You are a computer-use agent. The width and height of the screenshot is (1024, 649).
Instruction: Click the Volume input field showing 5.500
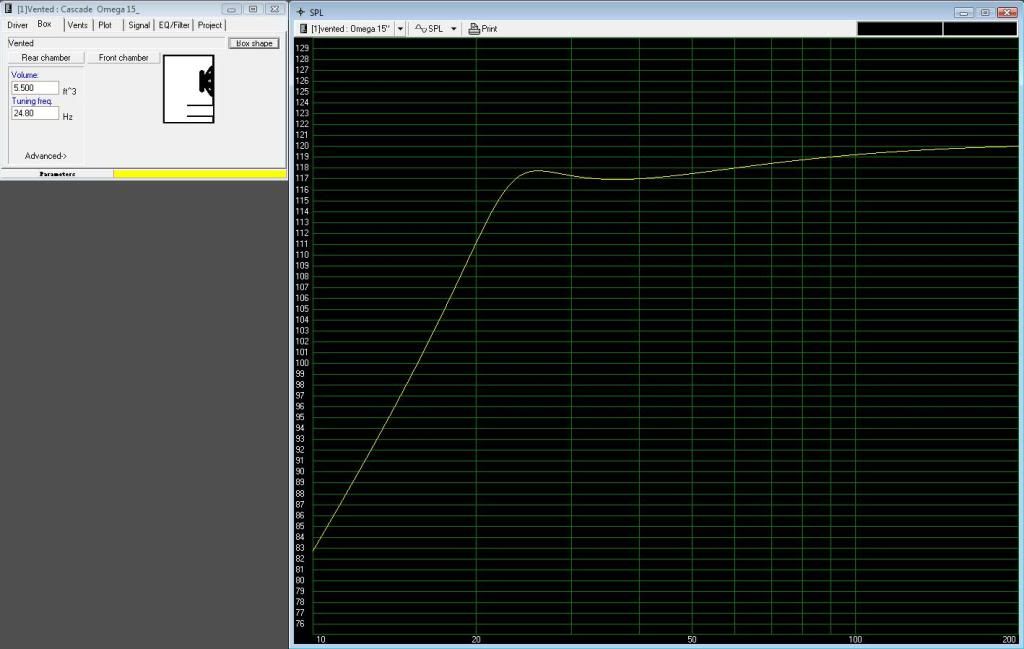pos(35,87)
